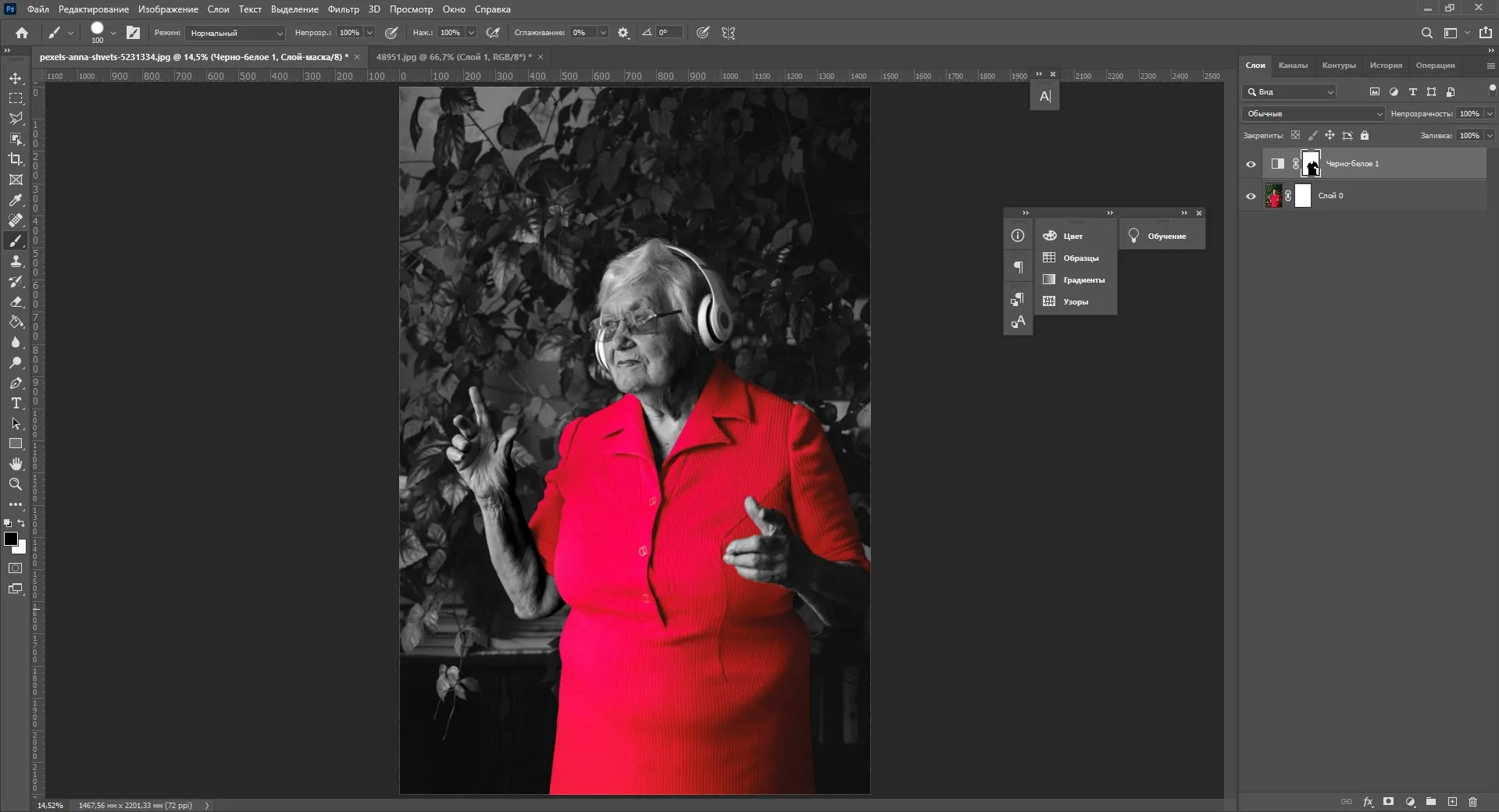
Task: Select the Rectangular Marquee tool
Action: coord(16,98)
